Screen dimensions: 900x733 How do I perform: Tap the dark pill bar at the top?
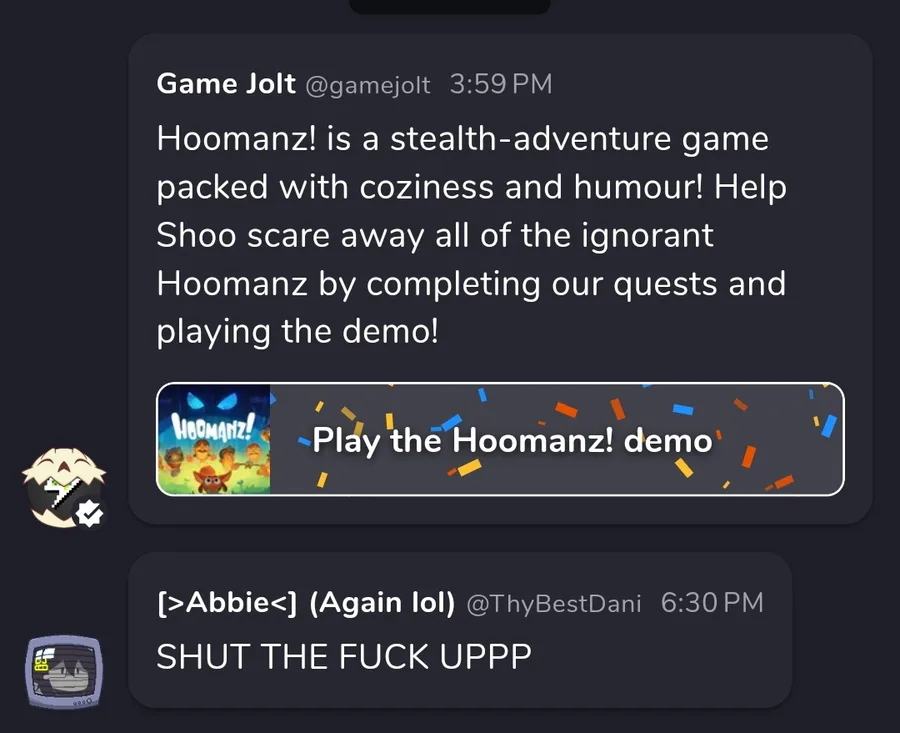450,6
